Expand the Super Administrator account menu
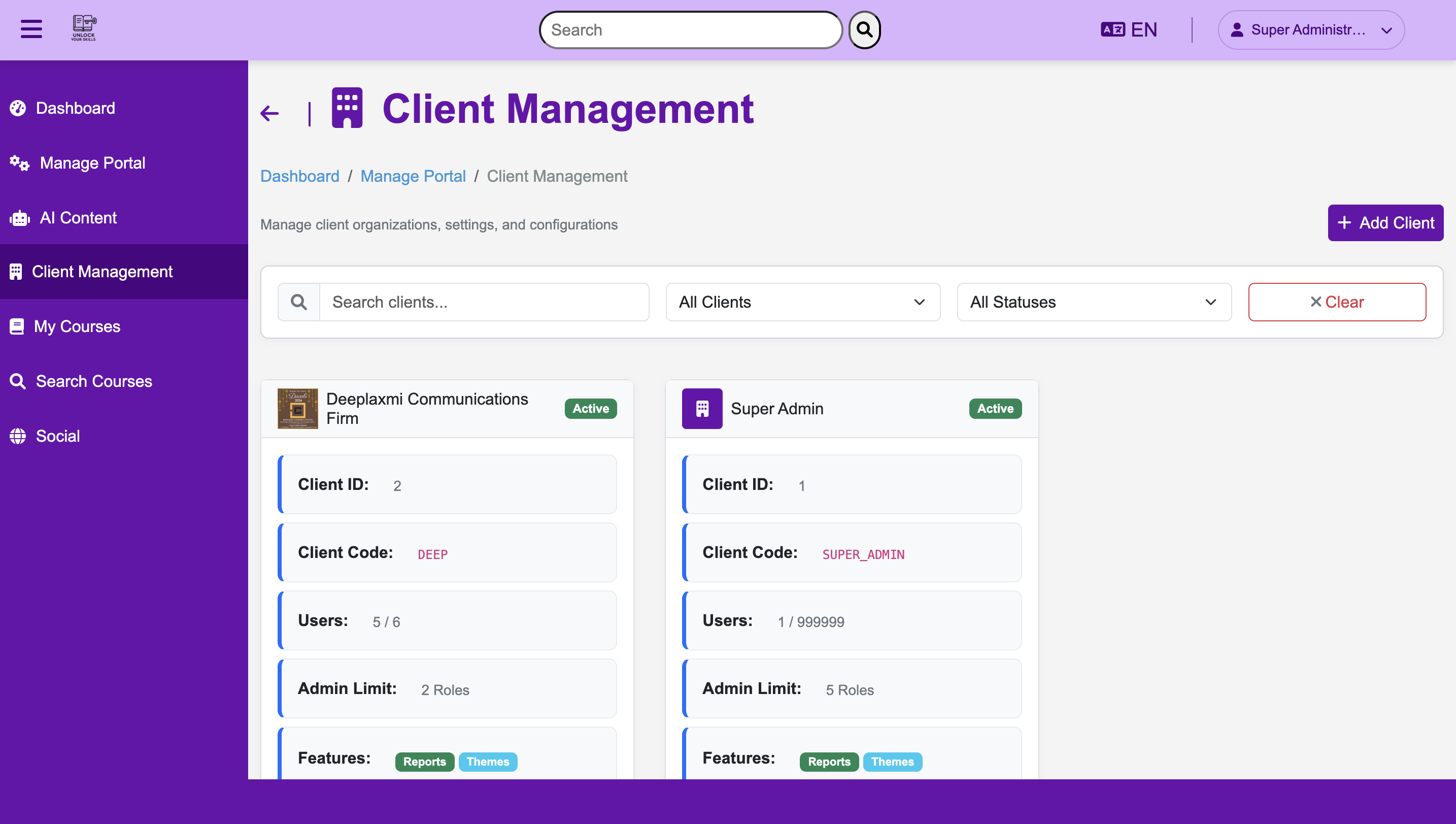 (1311, 29)
